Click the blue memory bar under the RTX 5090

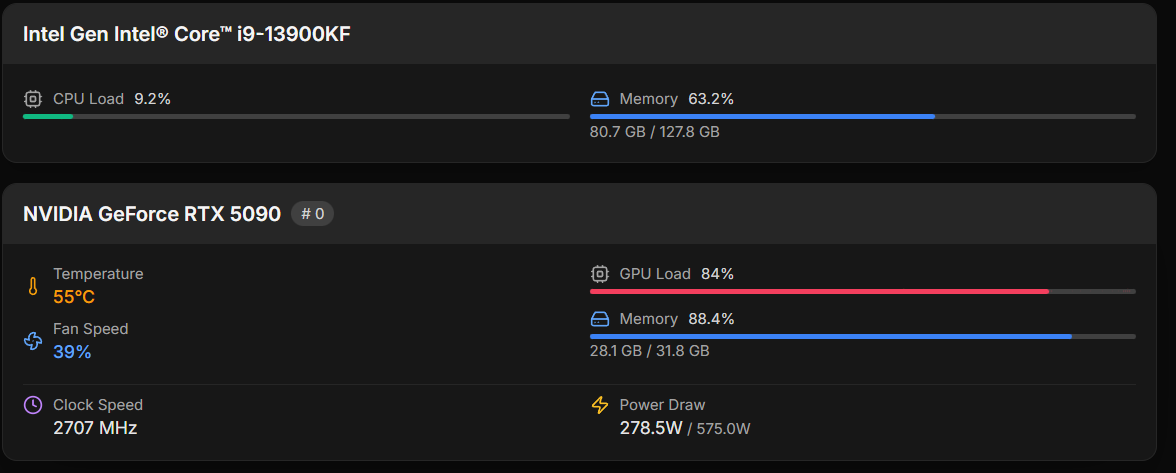pyautogui.click(x=830, y=336)
